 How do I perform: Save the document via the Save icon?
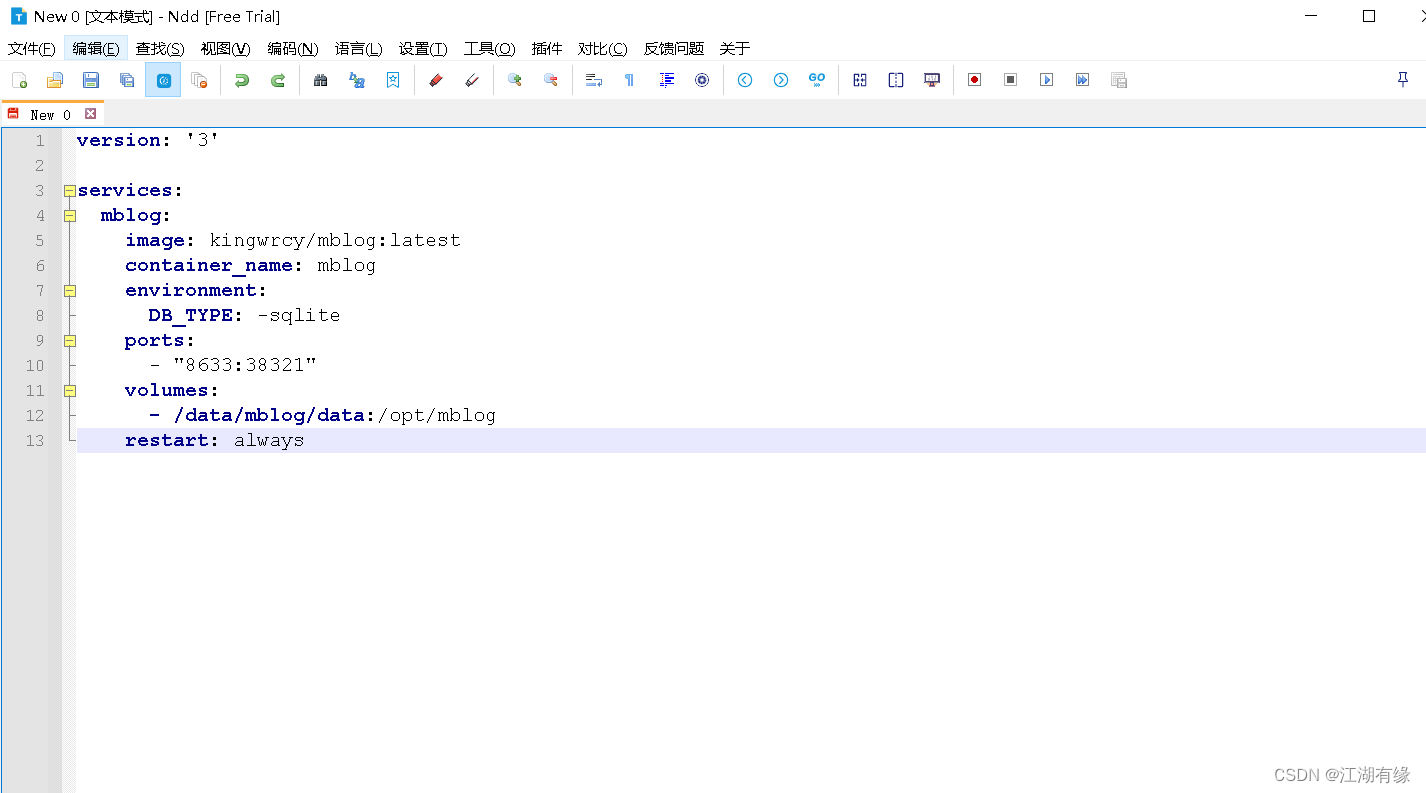point(91,80)
